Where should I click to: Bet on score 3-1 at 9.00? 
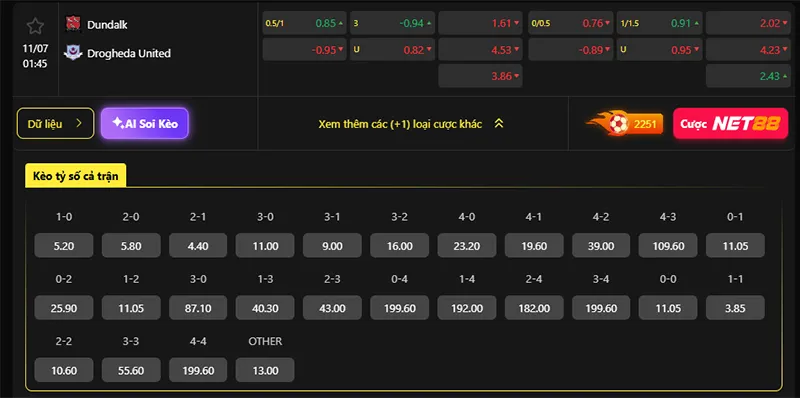click(332, 245)
